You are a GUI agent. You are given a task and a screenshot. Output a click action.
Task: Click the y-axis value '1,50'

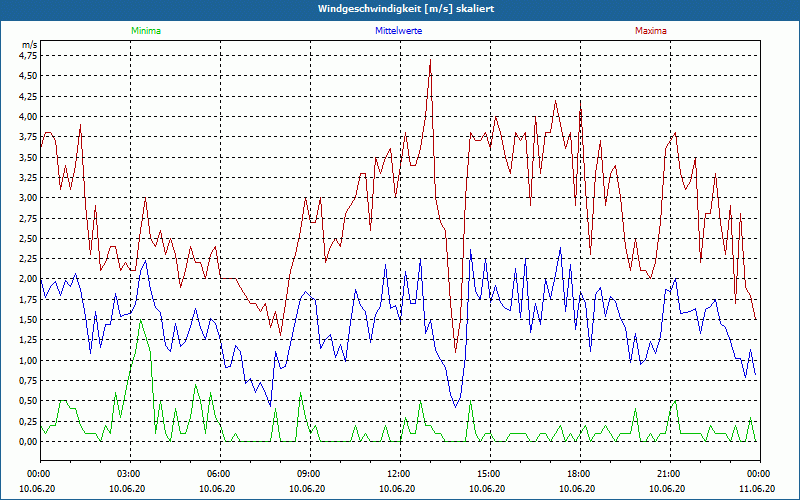[30, 320]
